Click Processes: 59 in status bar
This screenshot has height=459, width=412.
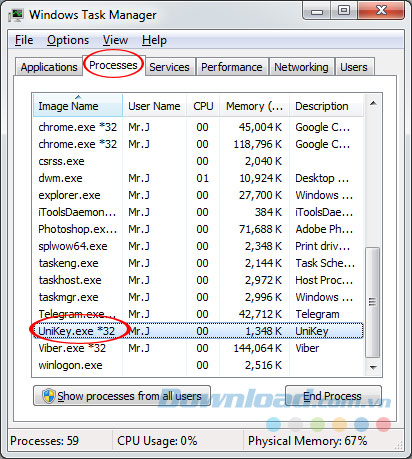pyautogui.click(x=44, y=441)
